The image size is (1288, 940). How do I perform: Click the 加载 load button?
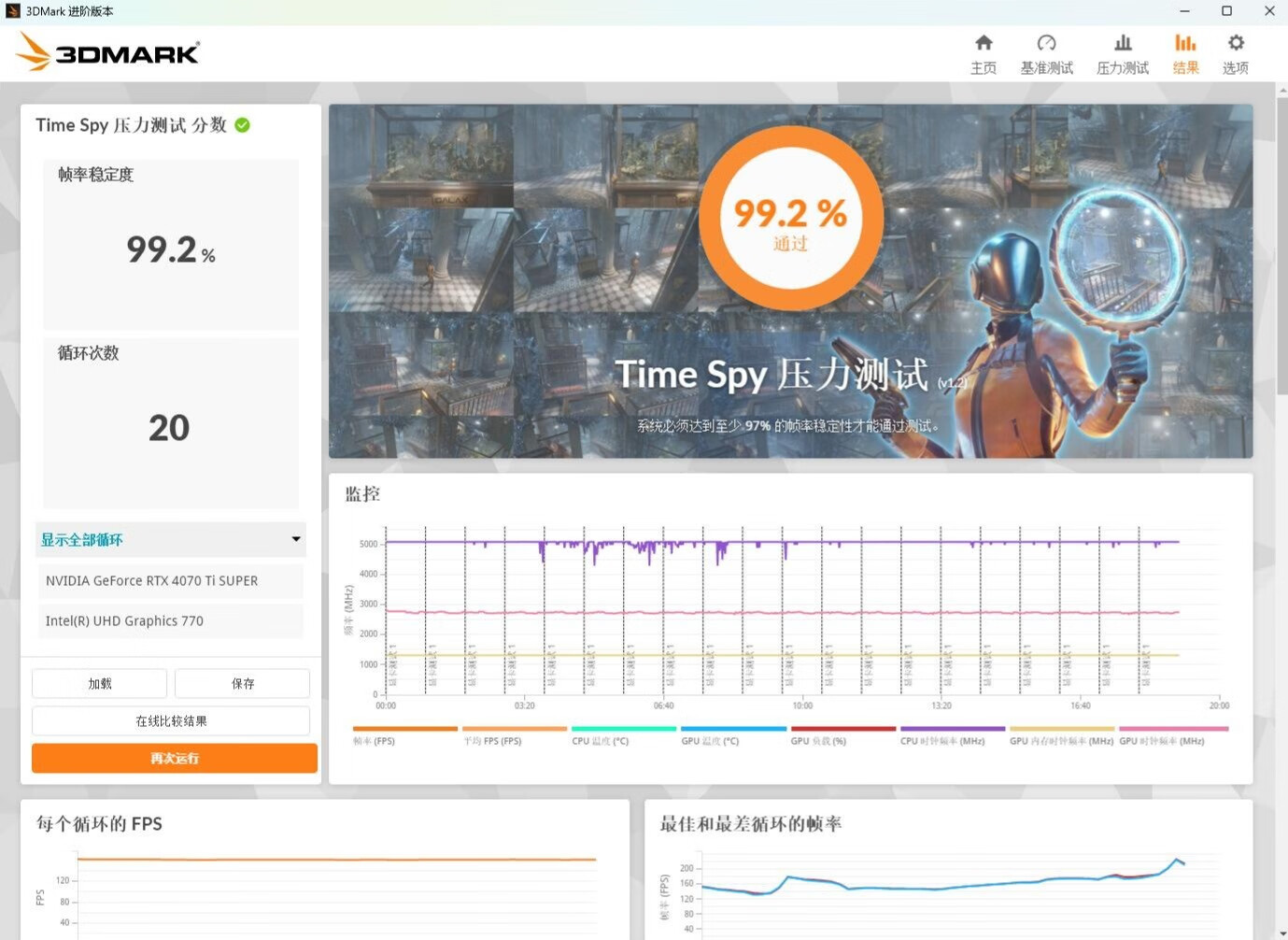point(99,684)
